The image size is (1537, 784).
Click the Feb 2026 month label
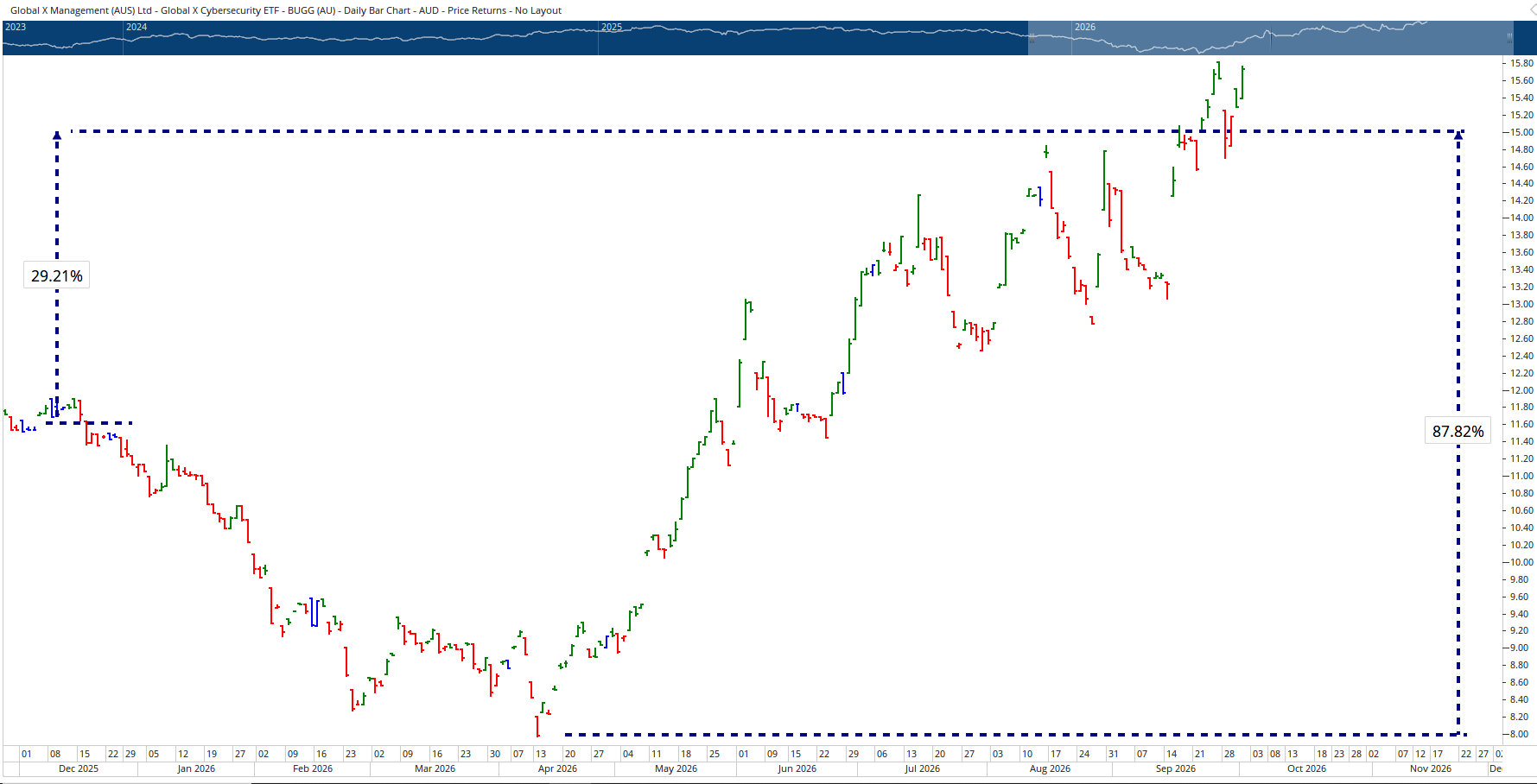[313, 768]
